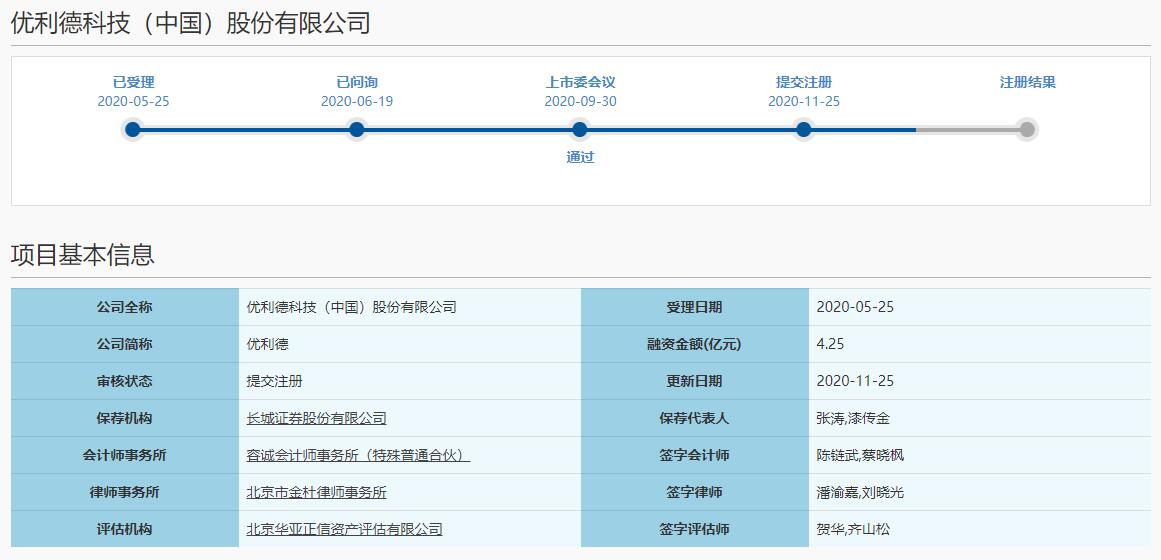Click the 已受理 stage label above the timeline
Screen dimensions: 1161x560
click(x=133, y=82)
